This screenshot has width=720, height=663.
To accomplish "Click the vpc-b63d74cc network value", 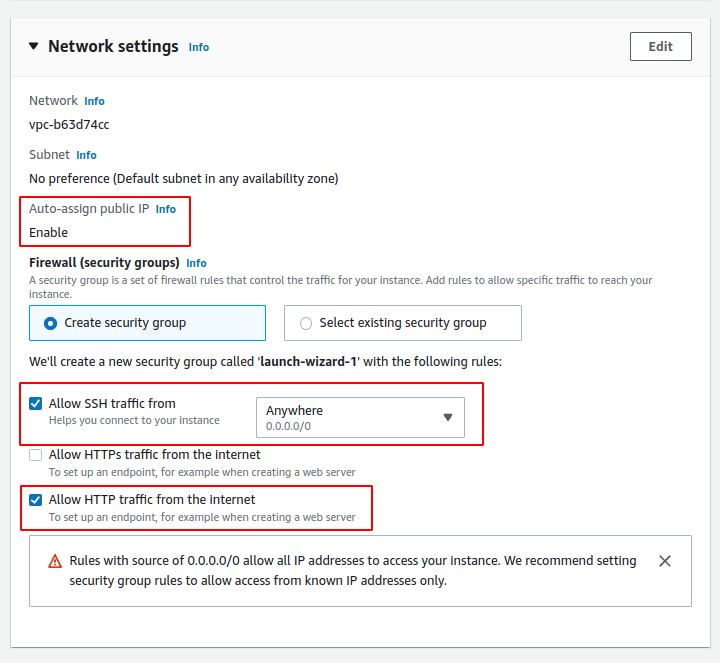I will 69,125.
